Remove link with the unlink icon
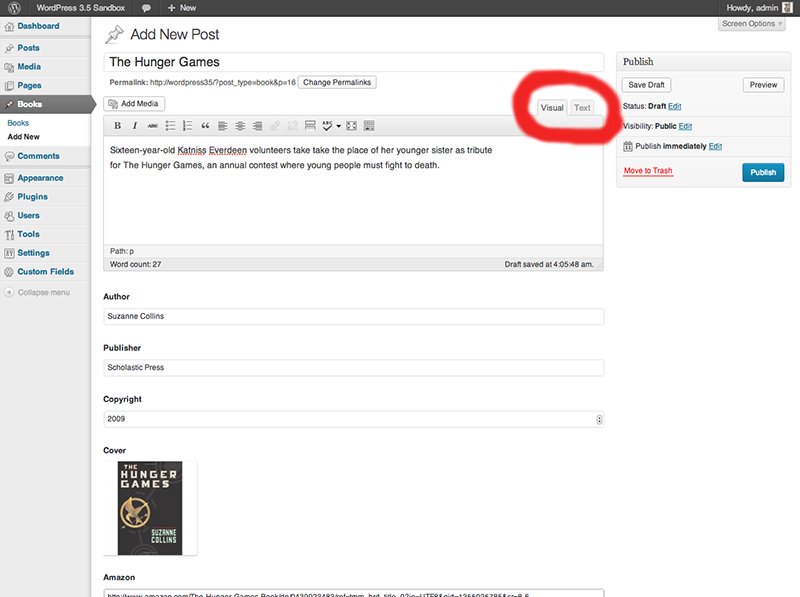The height and width of the screenshot is (597, 800). pos(292,126)
